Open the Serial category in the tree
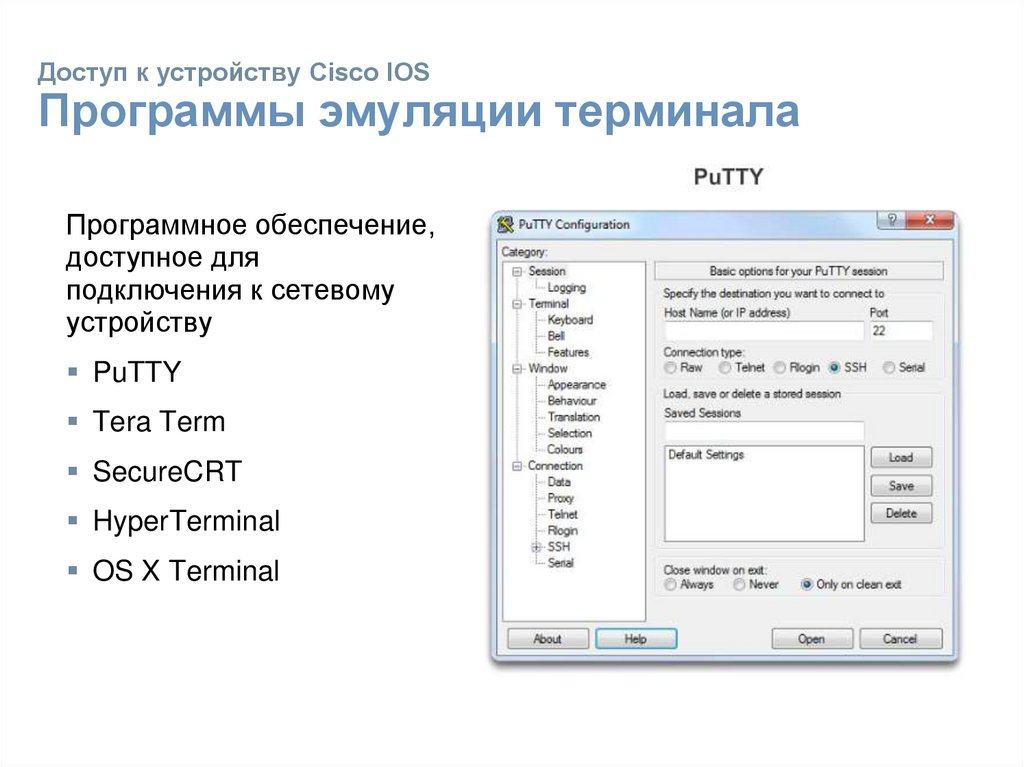Image resolution: width=1024 pixels, height=767 pixels. click(560, 563)
